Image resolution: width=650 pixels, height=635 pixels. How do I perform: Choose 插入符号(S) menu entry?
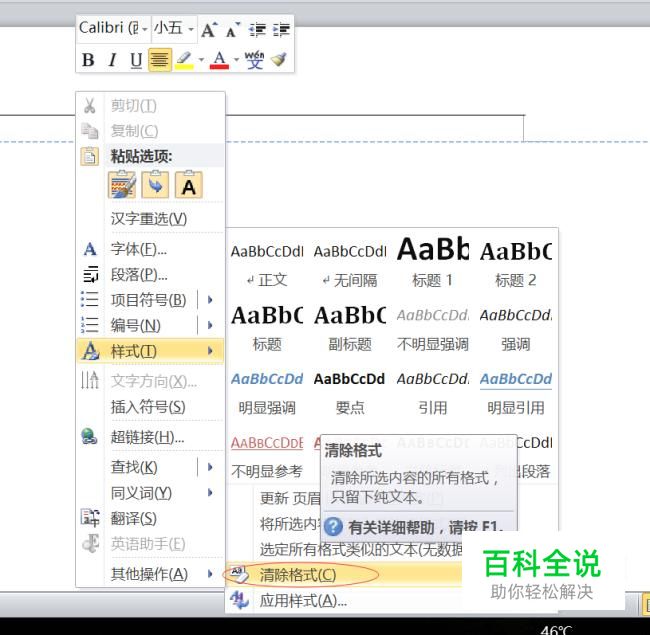(x=150, y=407)
